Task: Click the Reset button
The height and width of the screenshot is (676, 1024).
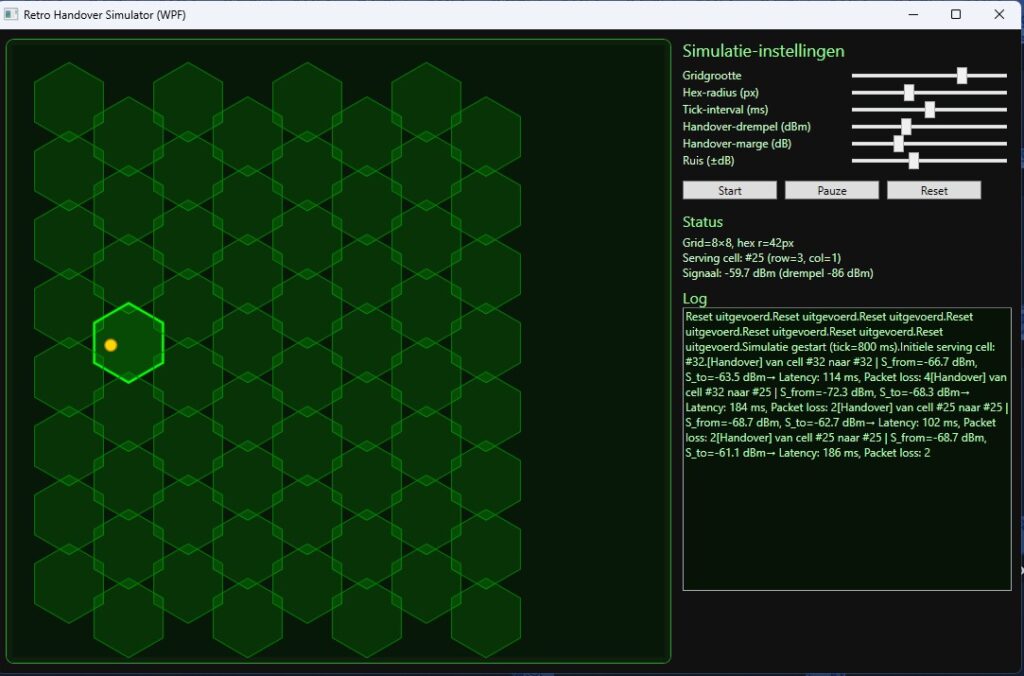Action: point(933,190)
